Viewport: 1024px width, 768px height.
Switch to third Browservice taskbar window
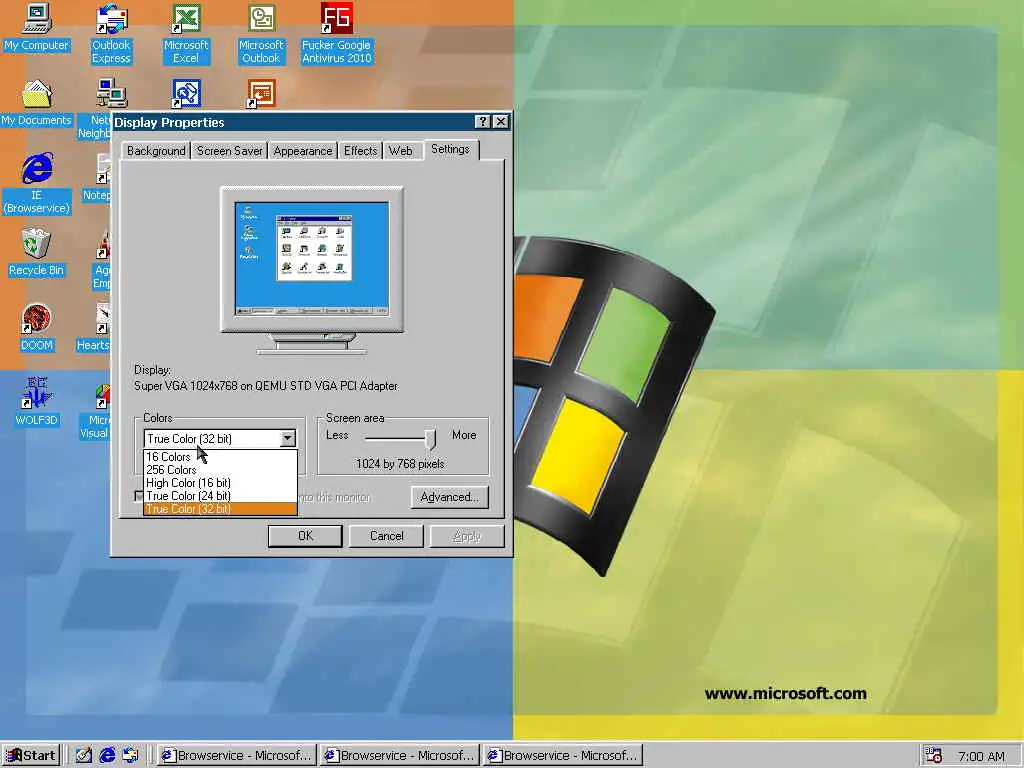pyautogui.click(x=563, y=755)
